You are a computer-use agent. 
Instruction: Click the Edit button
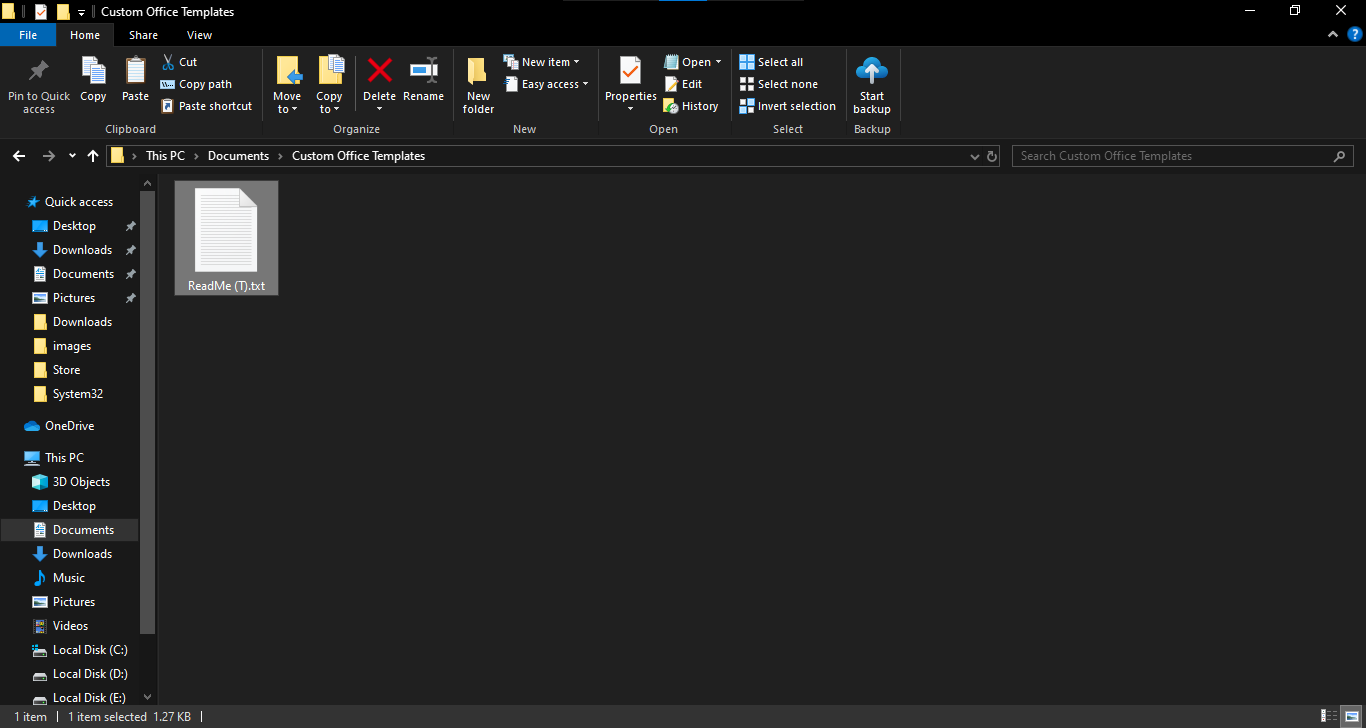(x=683, y=84)
